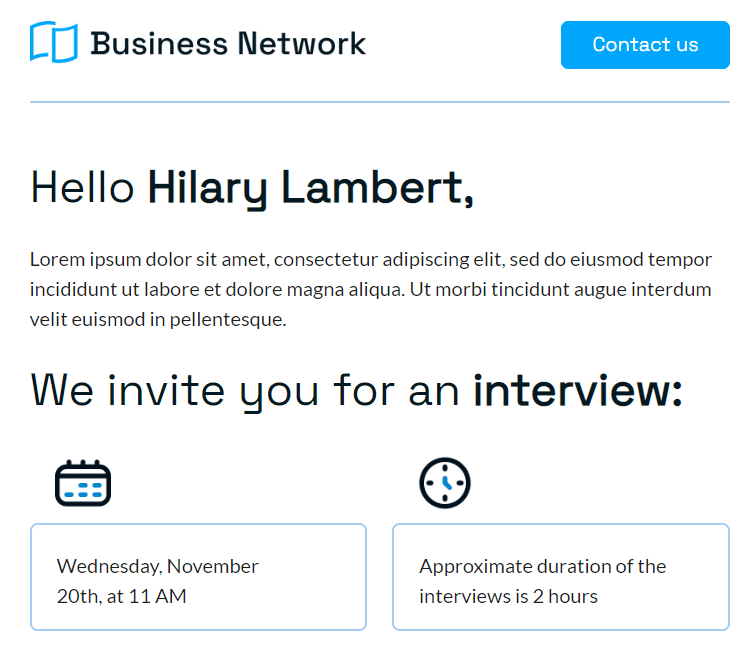
Task: Select the bold word interview: in the heading
Action: point(578,391)
